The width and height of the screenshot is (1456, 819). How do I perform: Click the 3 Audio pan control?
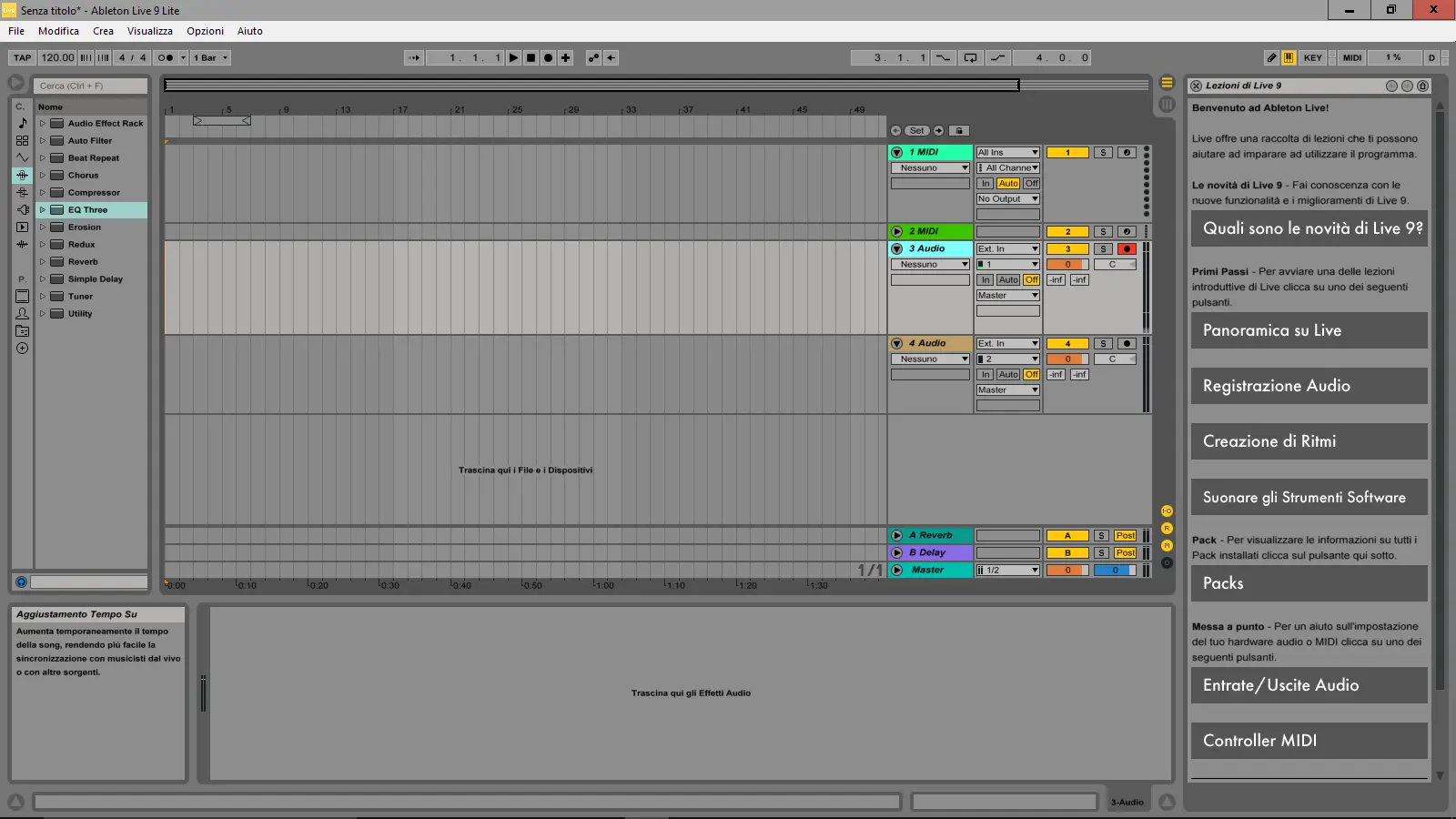point(1115,264)
